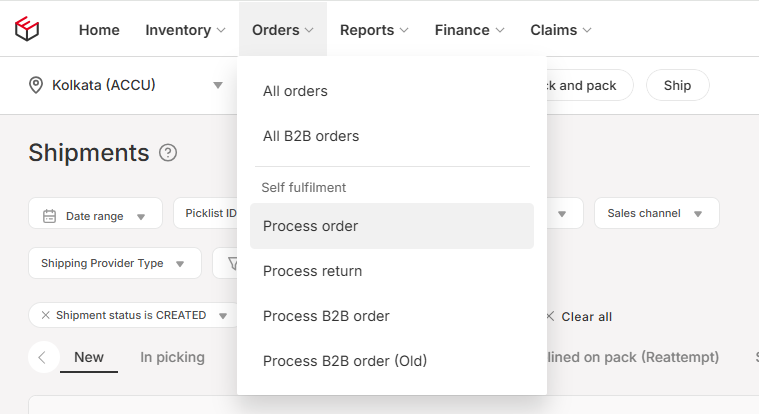Click the previous-tabs left arrow button
This screenshot has width=759, height=414.
coord(44,357)
